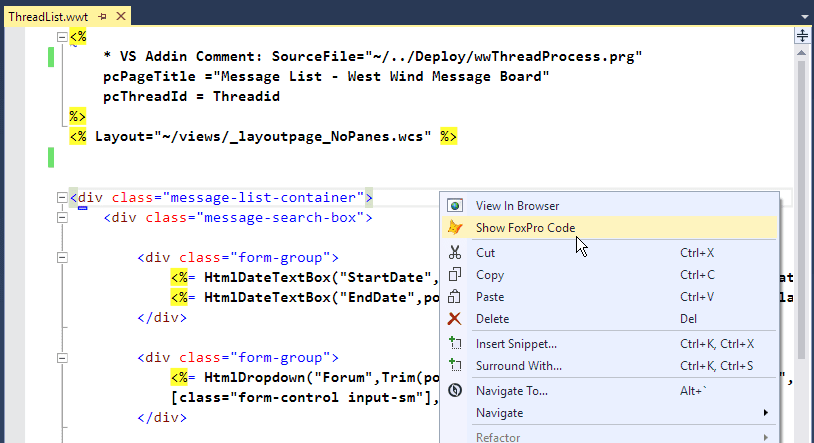The image size is (814, 443).
Task: Close the ThreadList.wwt tab
Action: [x=120, y=18]
